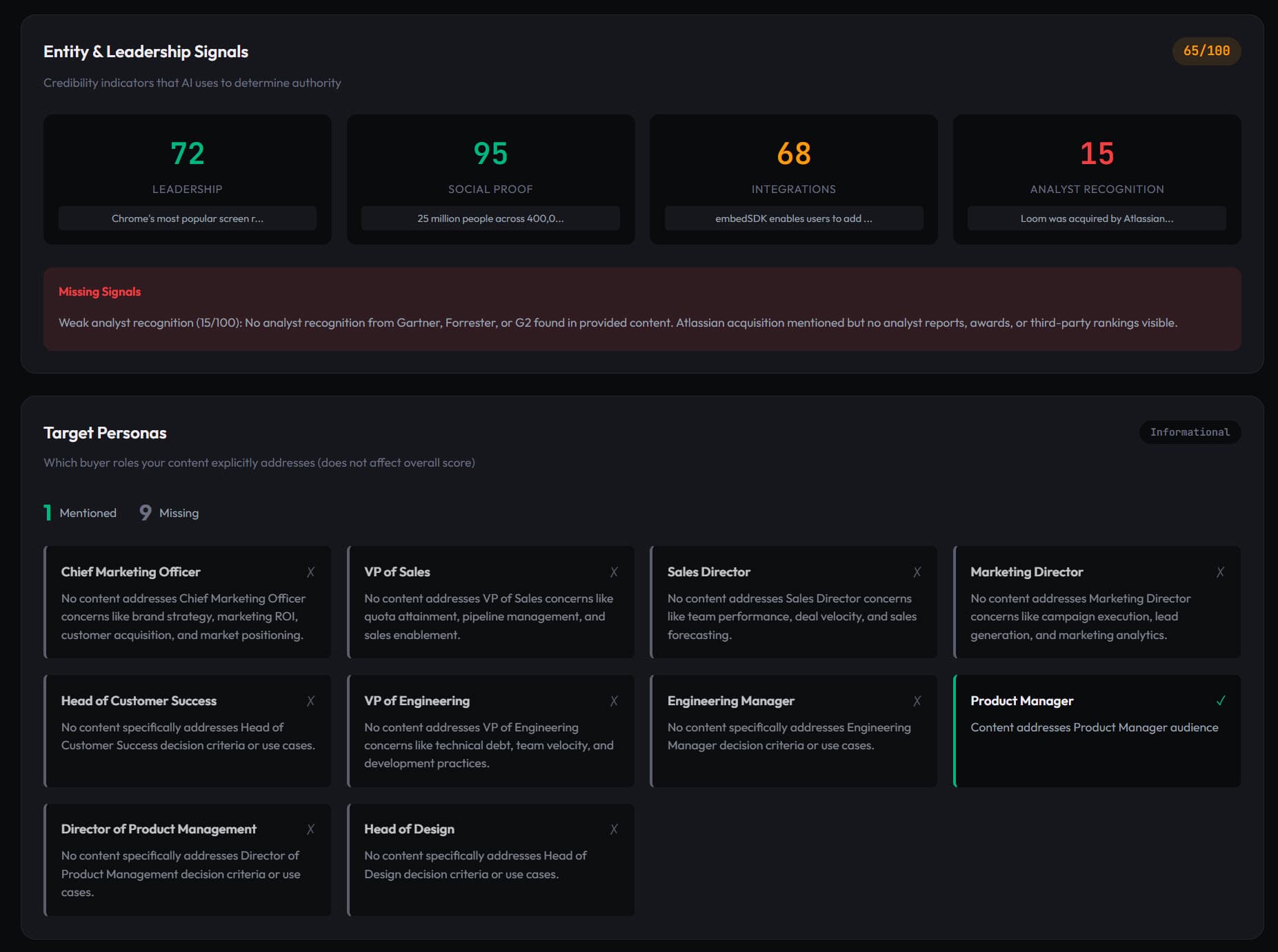1278x952 pixels.
Task: Click the X icon on Sales Director card
Action: (x=917, y=572)
